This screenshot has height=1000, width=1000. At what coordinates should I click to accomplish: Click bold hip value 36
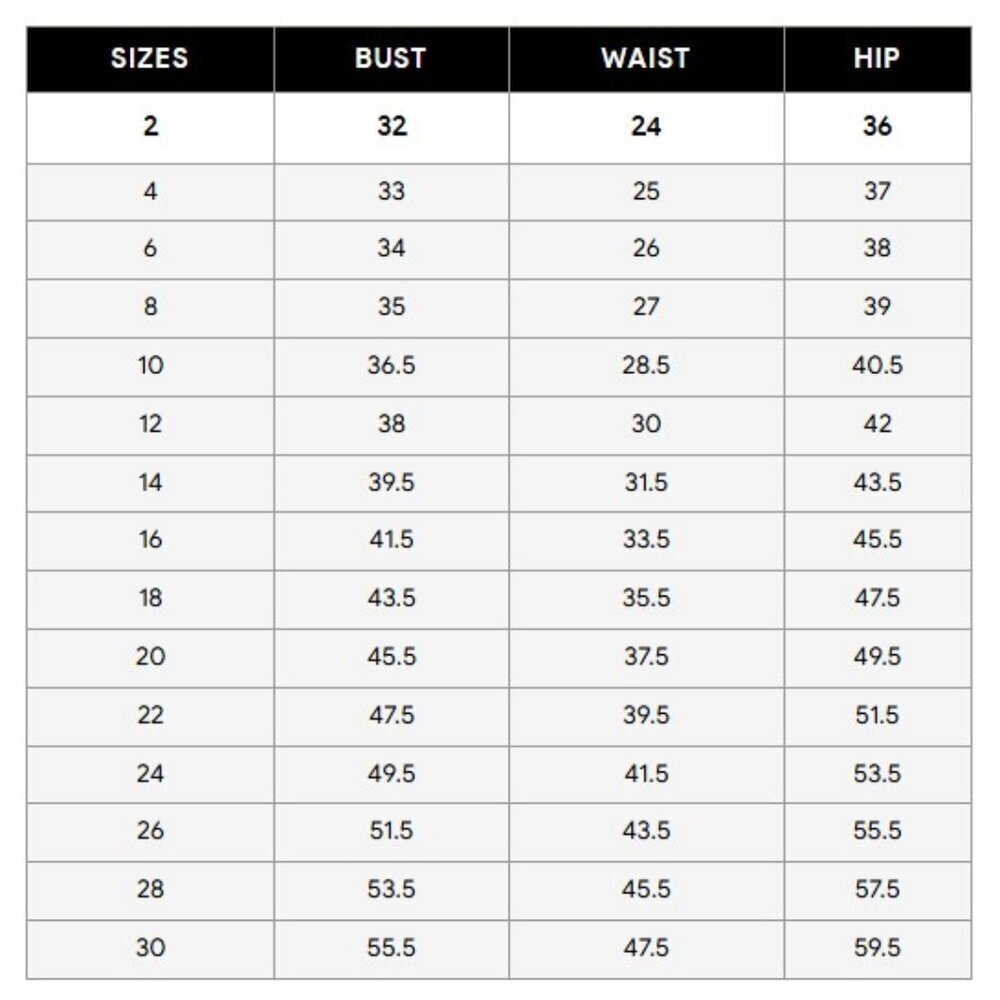[878, 126]
